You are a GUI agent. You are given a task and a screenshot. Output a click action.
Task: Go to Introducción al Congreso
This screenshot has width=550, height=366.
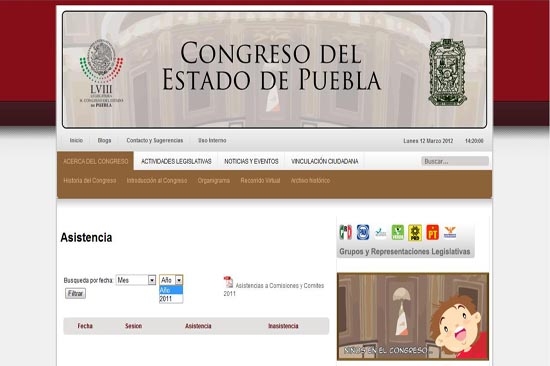point(157,181)
